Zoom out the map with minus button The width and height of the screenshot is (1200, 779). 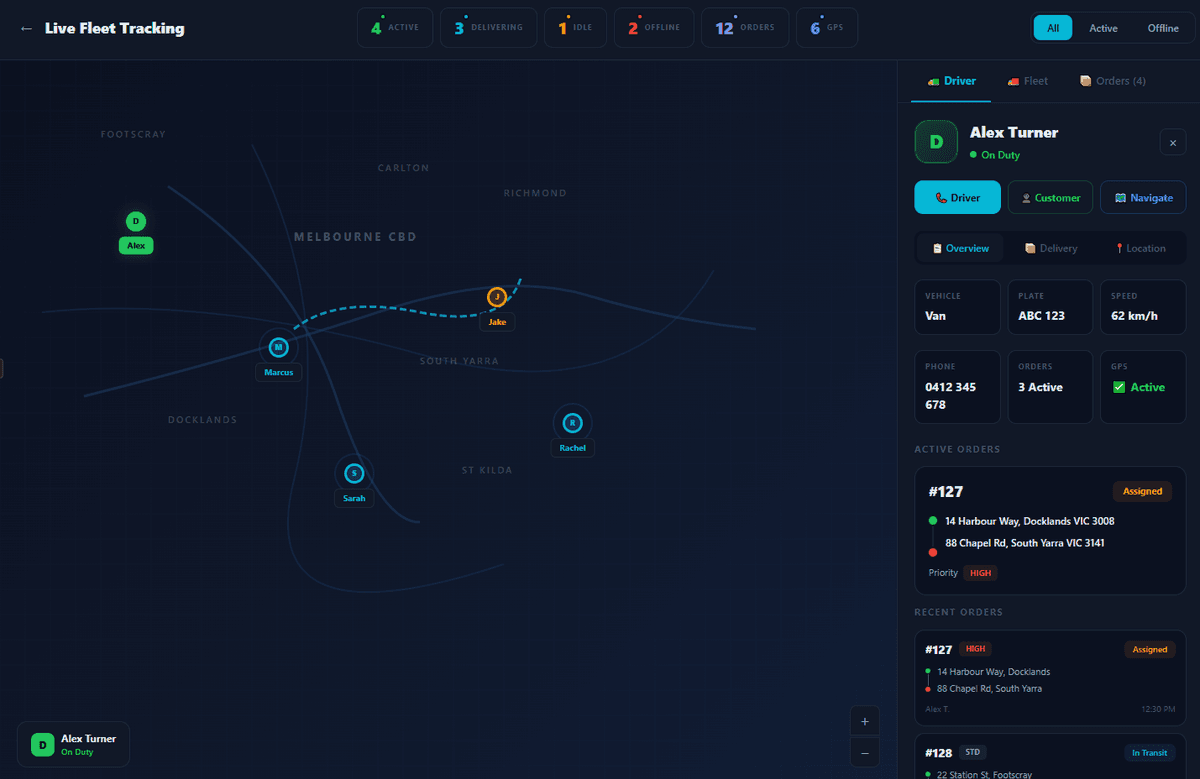[x=864, y=753]
